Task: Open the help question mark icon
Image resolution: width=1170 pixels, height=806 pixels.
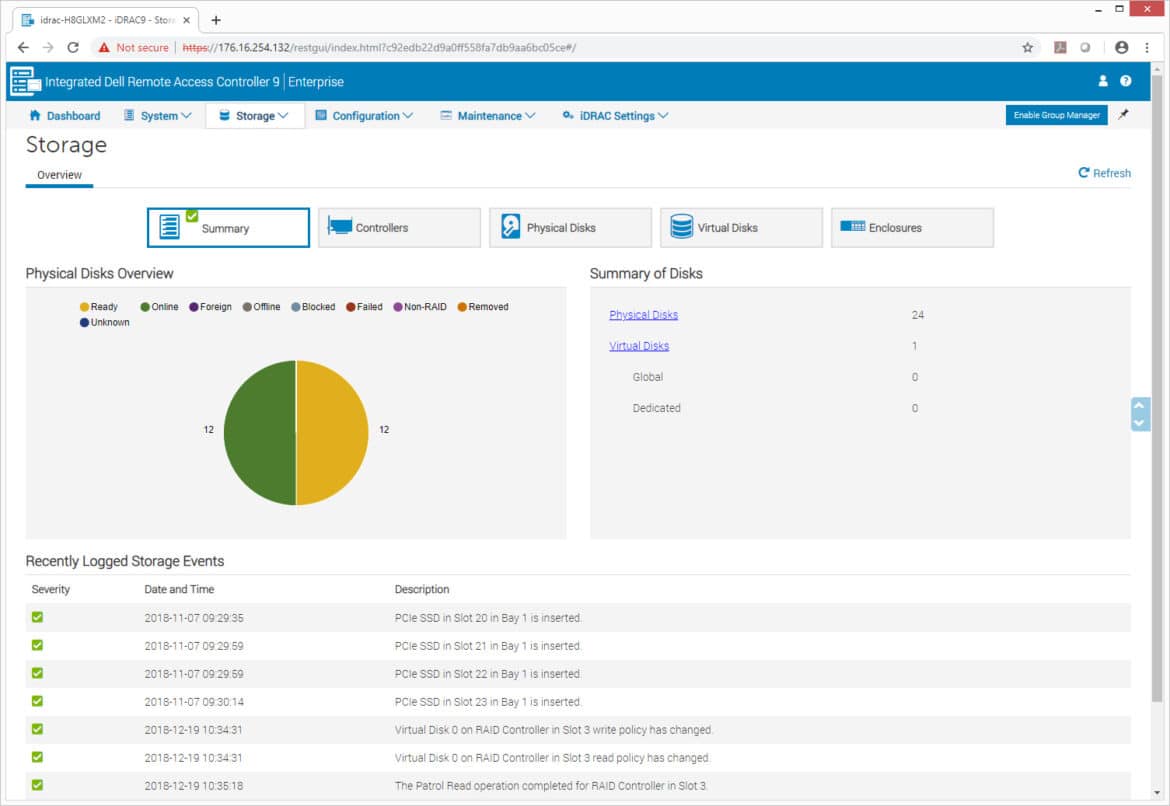Action: [x=1125, y=81]
